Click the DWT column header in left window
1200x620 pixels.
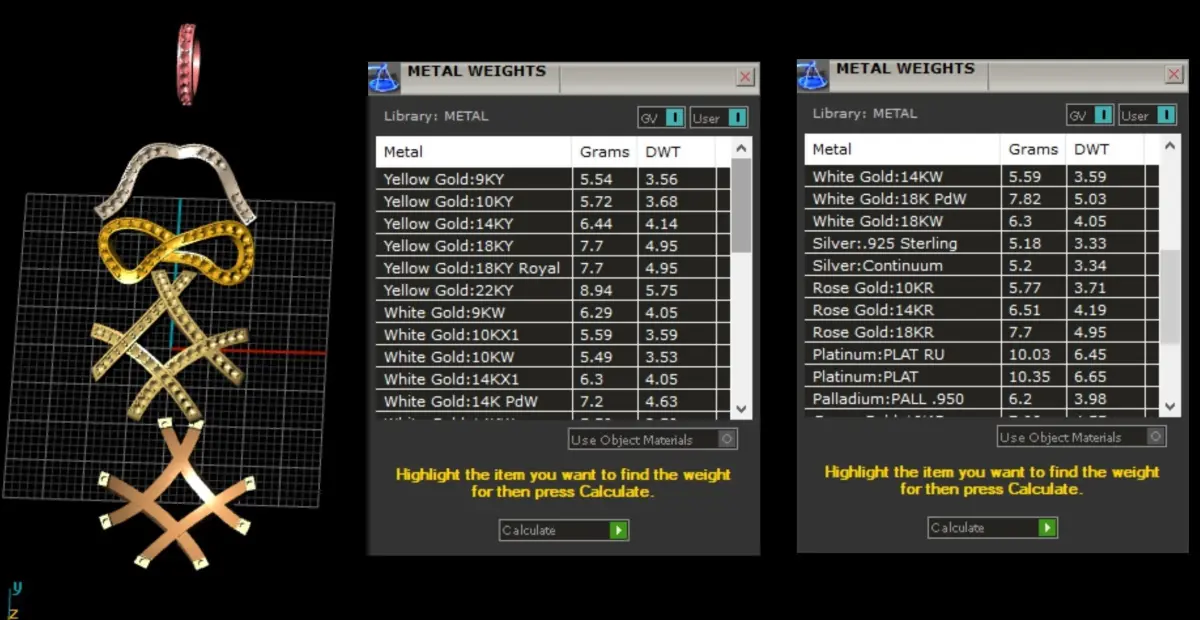click(x=676, y=152)
